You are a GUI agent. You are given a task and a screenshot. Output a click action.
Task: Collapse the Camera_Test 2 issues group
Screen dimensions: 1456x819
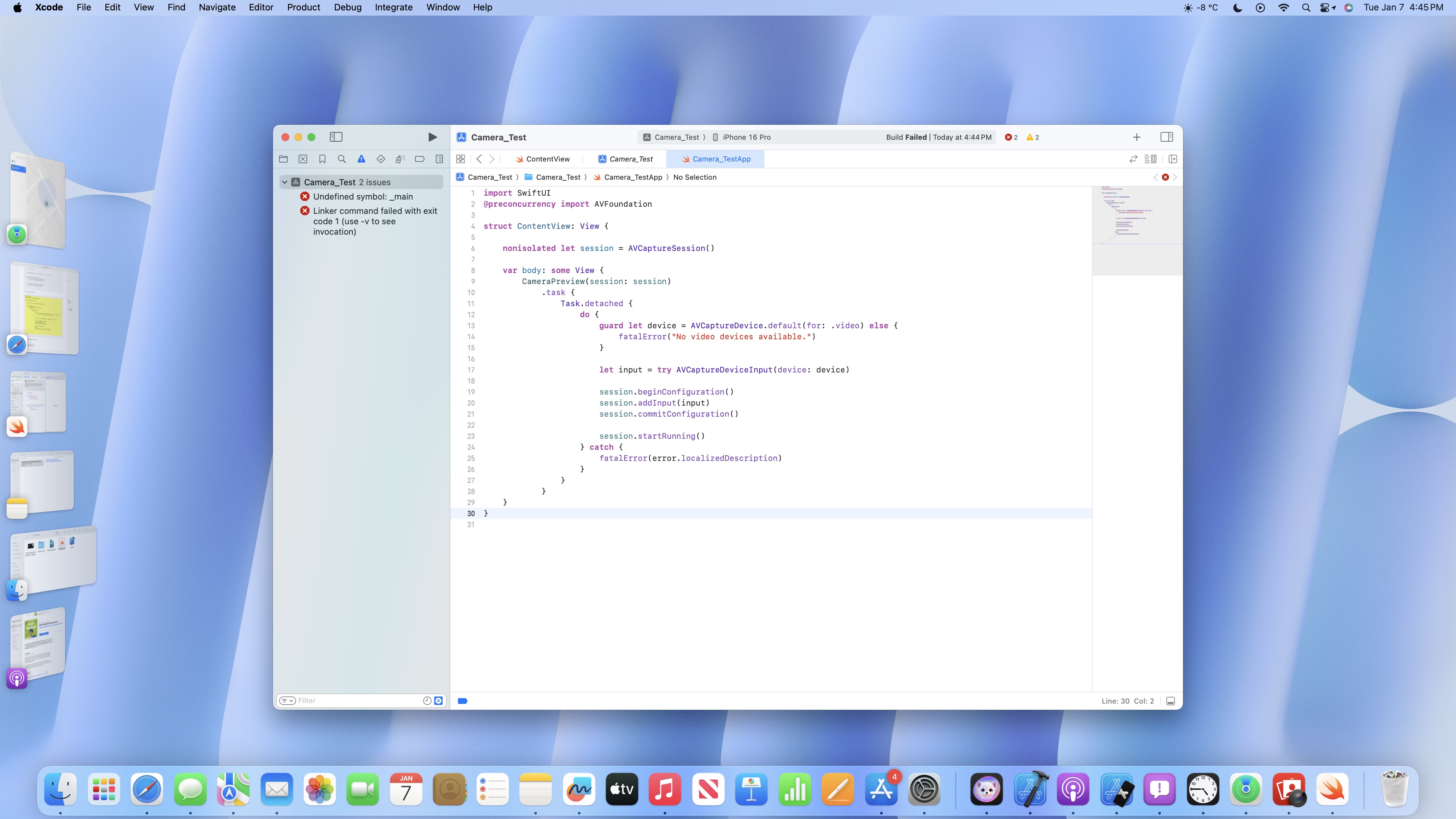(x=285, y=182)
